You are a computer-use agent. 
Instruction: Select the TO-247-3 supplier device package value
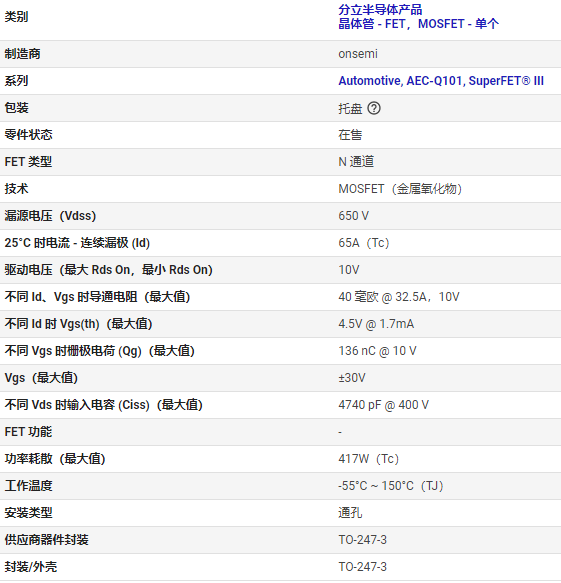click(362, 540)
